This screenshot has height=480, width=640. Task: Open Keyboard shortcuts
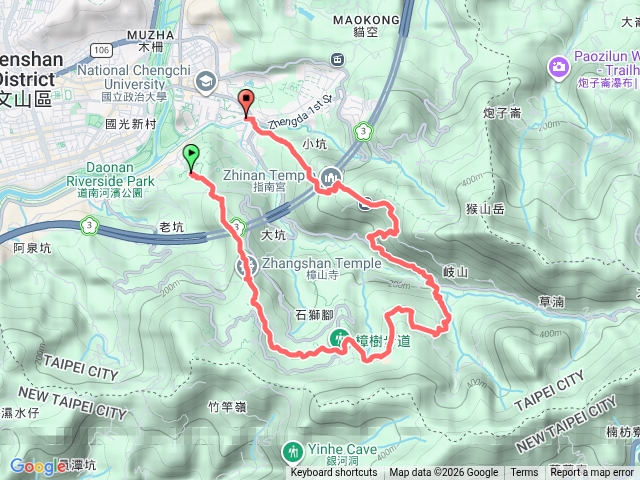point(334,473)
